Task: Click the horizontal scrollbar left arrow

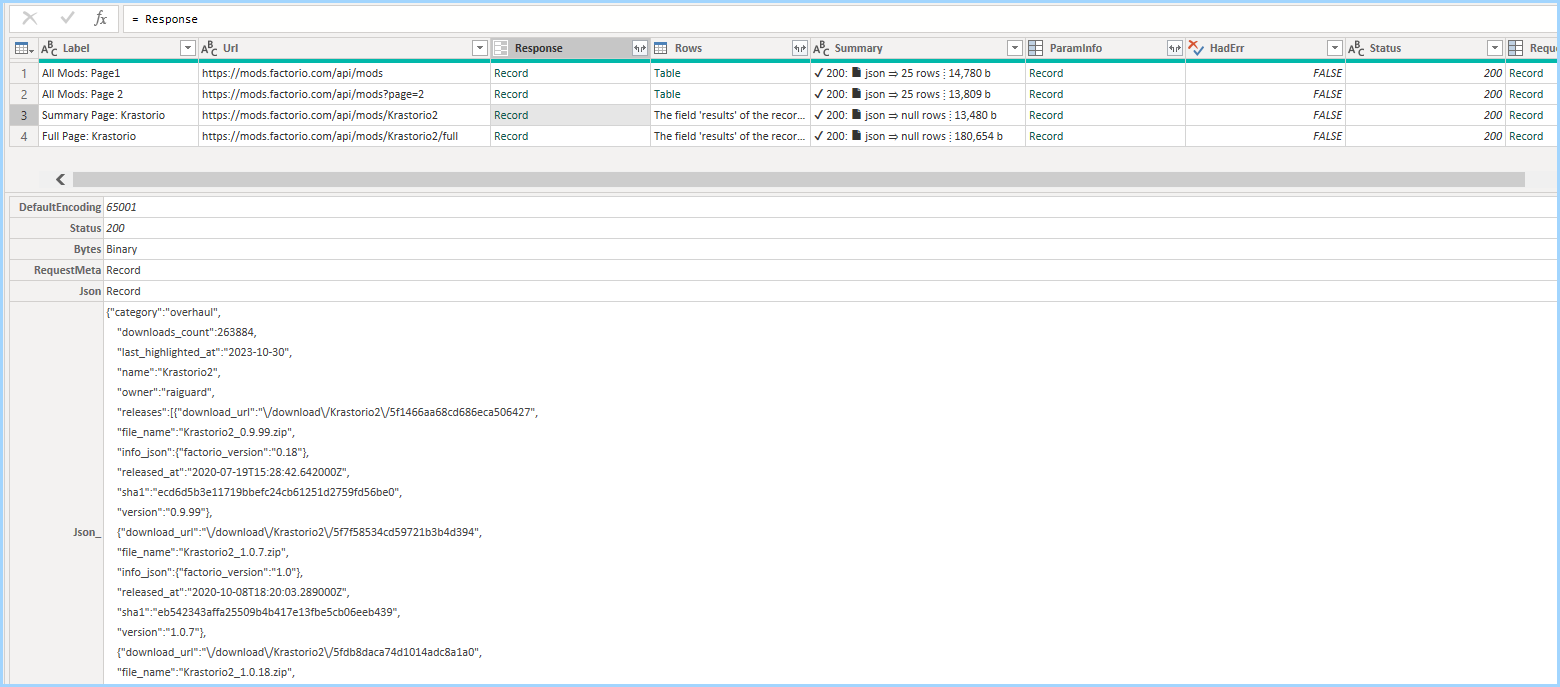Action: pyautogui.click(x=60, y=179)
